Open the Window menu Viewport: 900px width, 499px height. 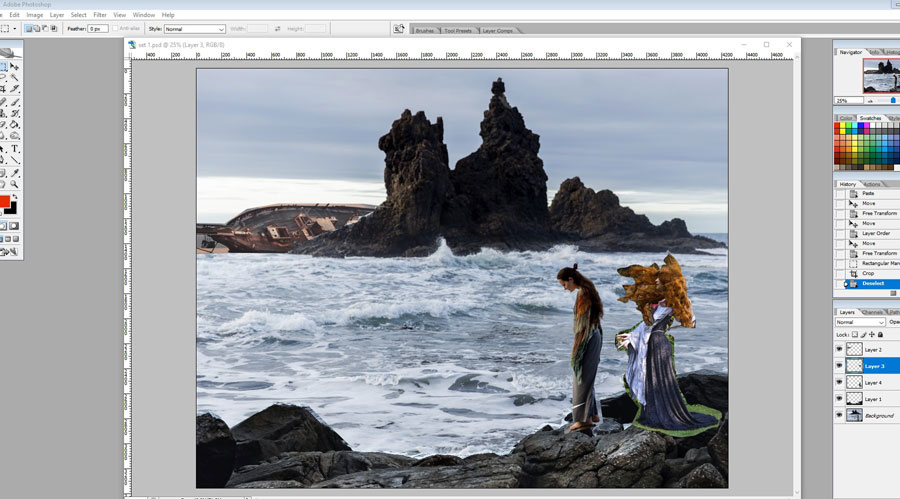[143, 15]
